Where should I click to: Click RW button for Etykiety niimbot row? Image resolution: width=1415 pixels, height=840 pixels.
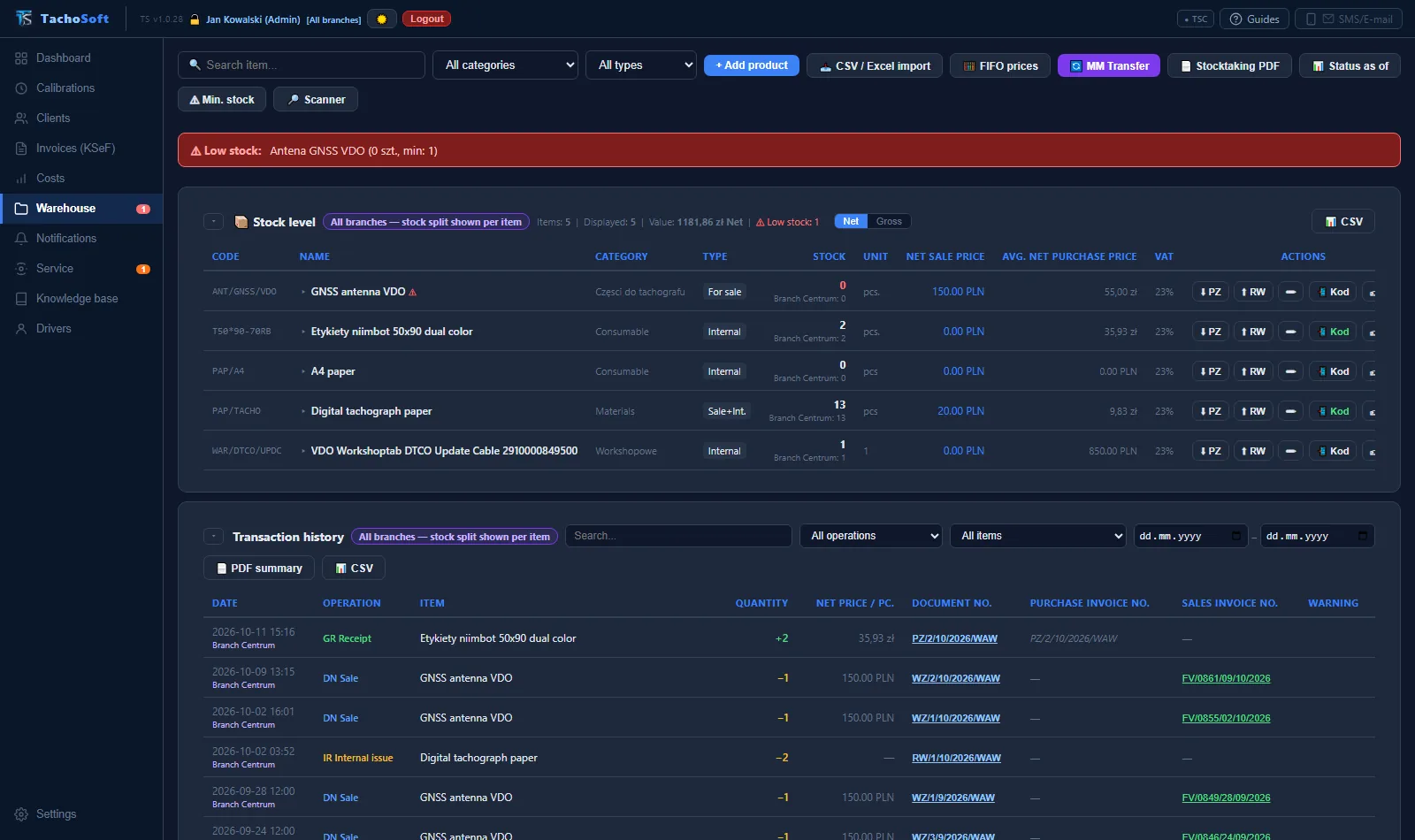point(1253,332)
